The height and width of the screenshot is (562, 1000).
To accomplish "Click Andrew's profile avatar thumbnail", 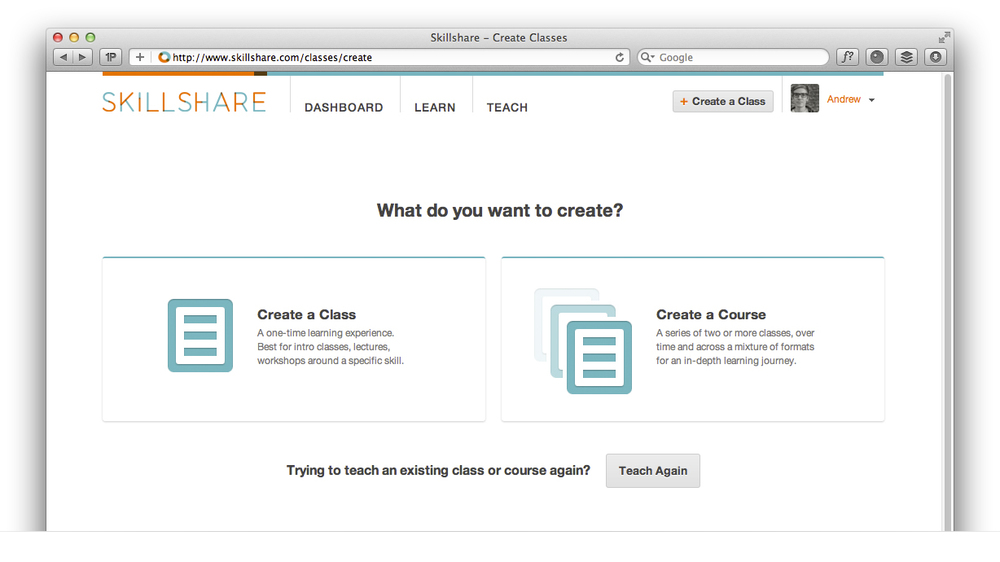I will point(805,99).
